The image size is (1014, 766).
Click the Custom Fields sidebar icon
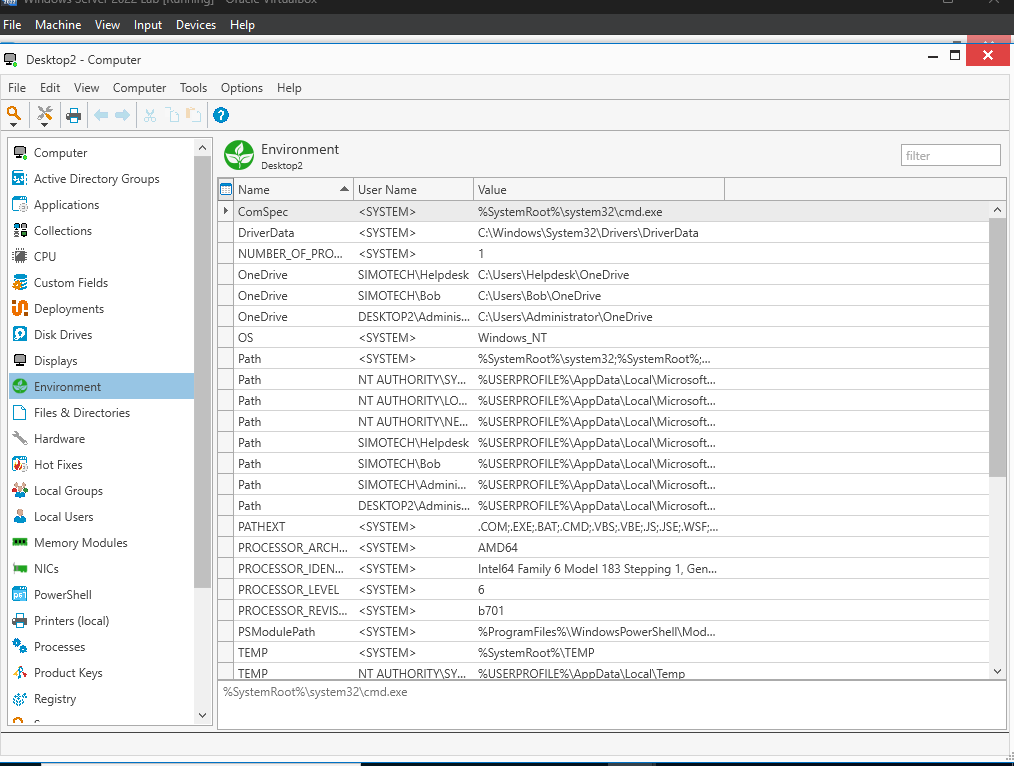coord(20,282)
